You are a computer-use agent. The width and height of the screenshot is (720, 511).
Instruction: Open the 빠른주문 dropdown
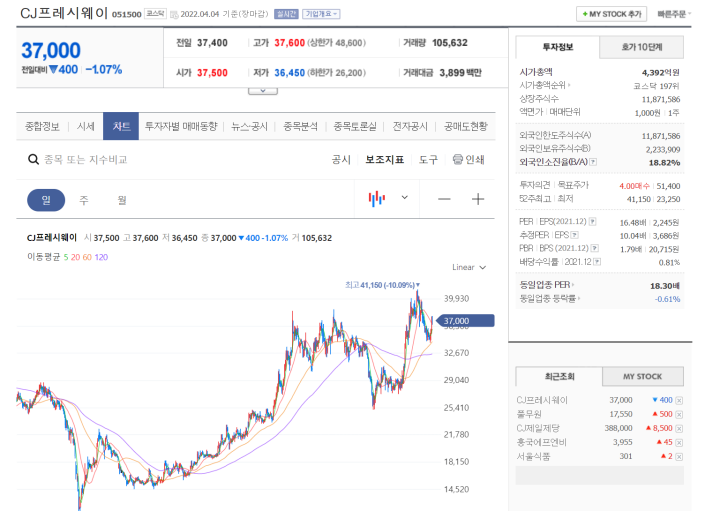click(674, 14)
